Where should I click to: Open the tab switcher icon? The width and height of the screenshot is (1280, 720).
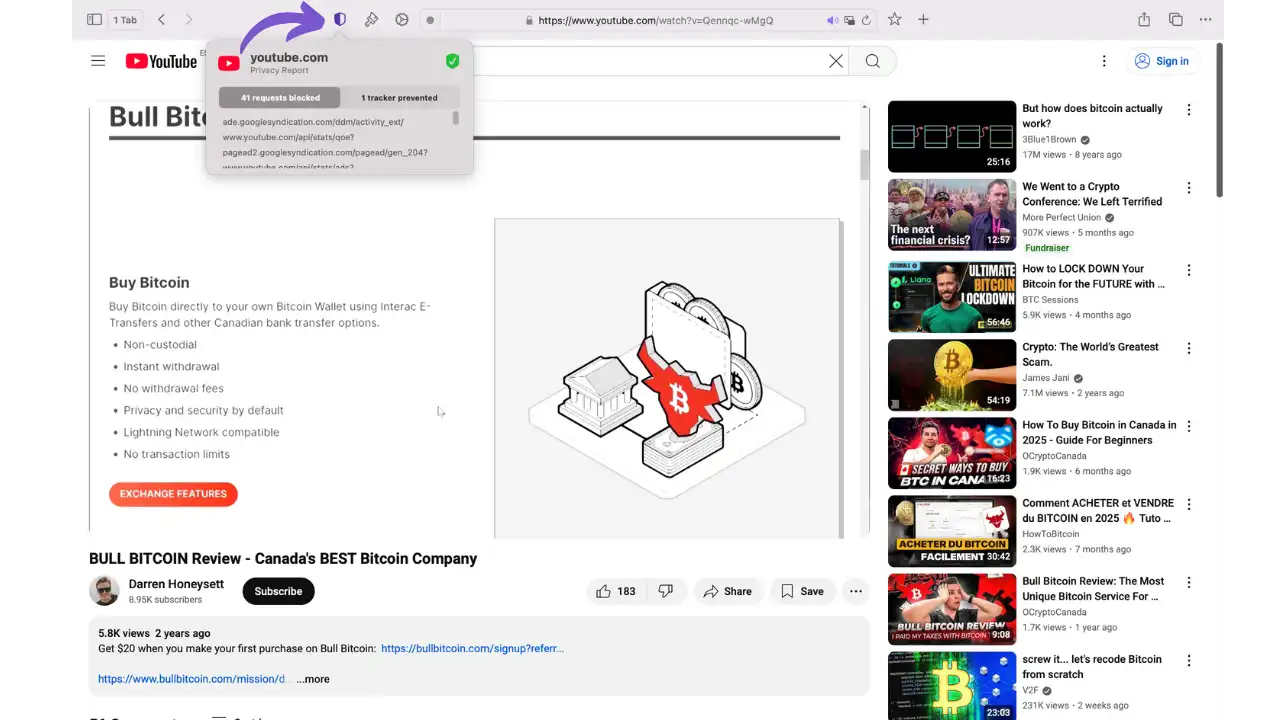tap(1175, 19)
